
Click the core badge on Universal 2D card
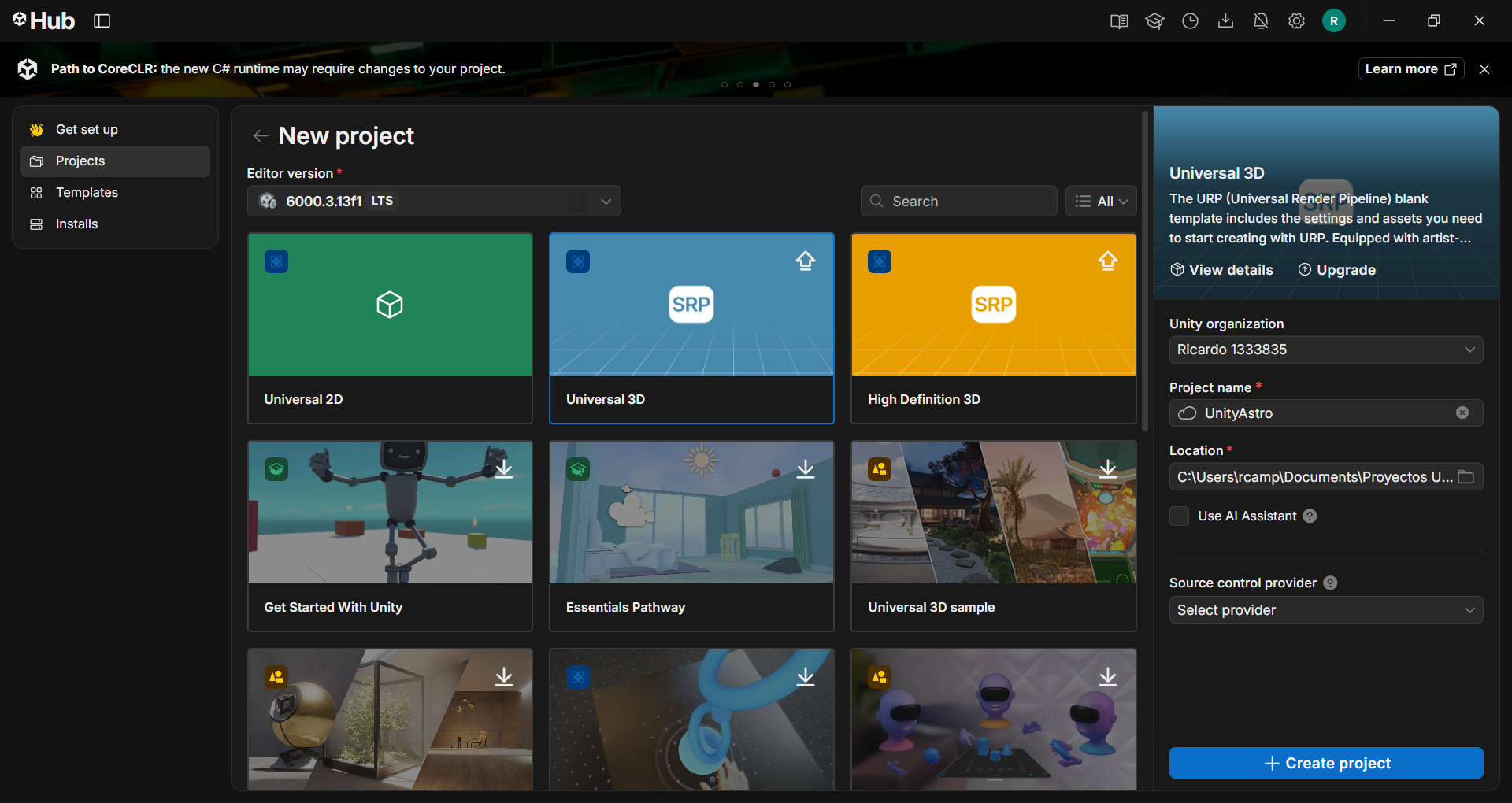tap(276, 261)
